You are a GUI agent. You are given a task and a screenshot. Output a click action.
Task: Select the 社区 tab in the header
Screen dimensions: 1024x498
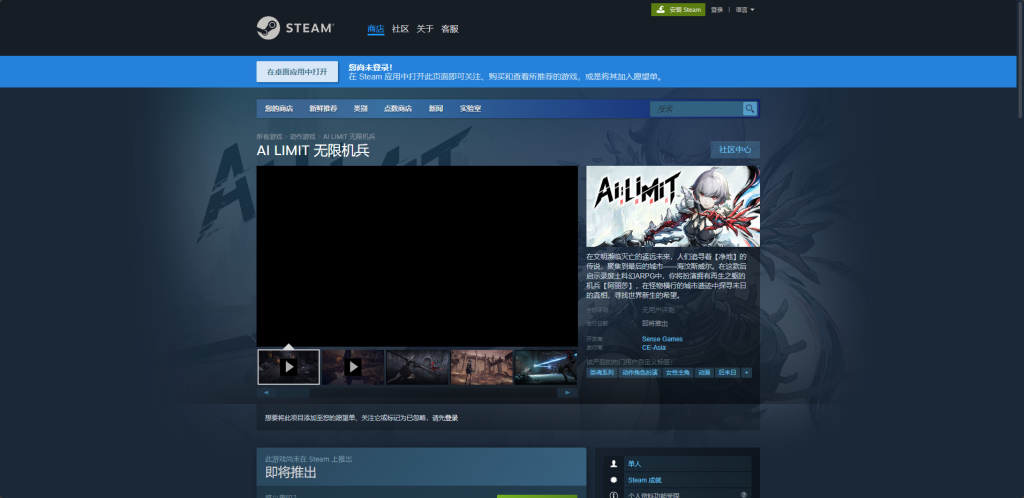click(x=400, y=29)
